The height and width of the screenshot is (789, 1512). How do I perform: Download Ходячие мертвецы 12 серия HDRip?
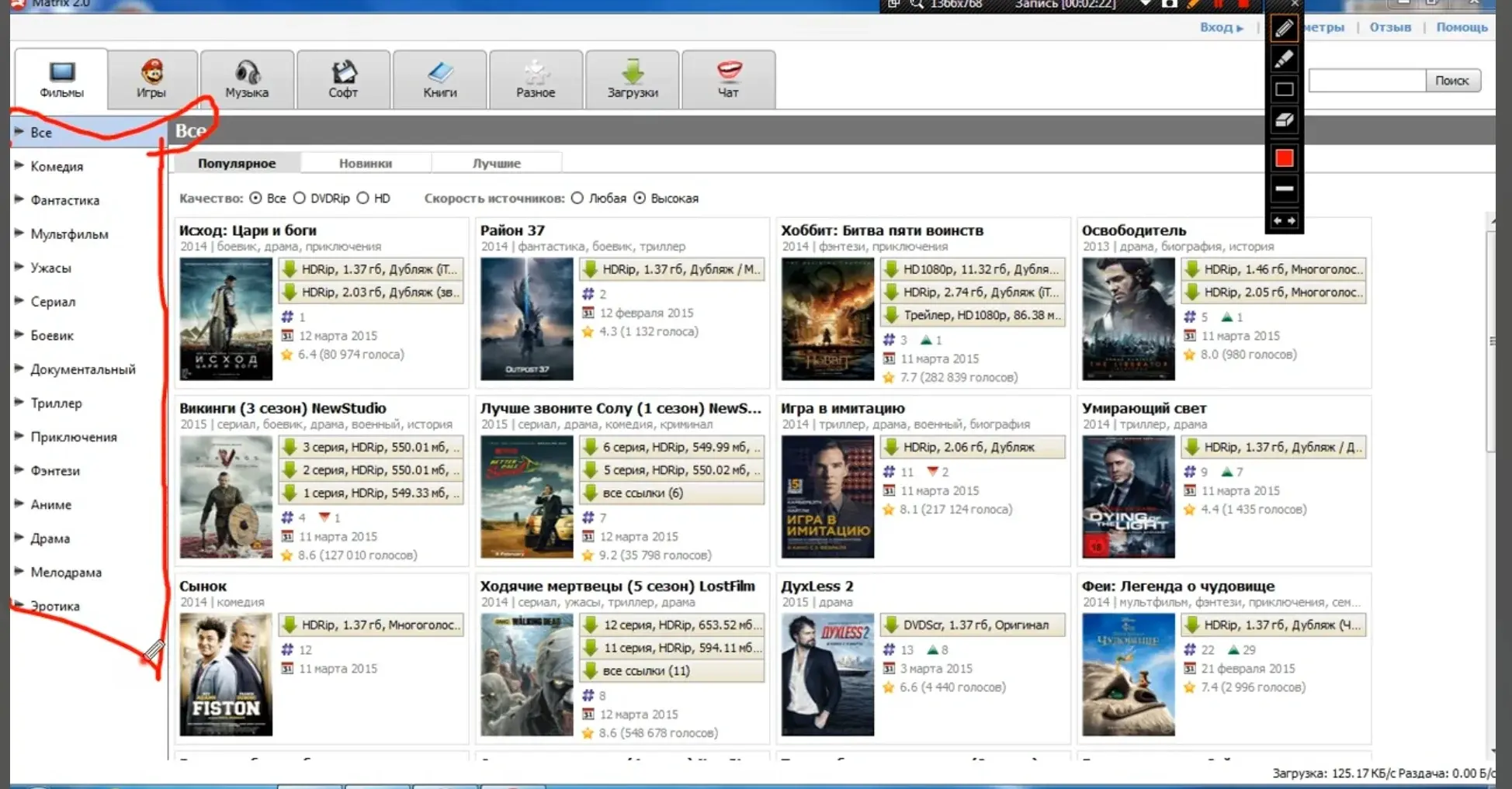click(672, 625)
